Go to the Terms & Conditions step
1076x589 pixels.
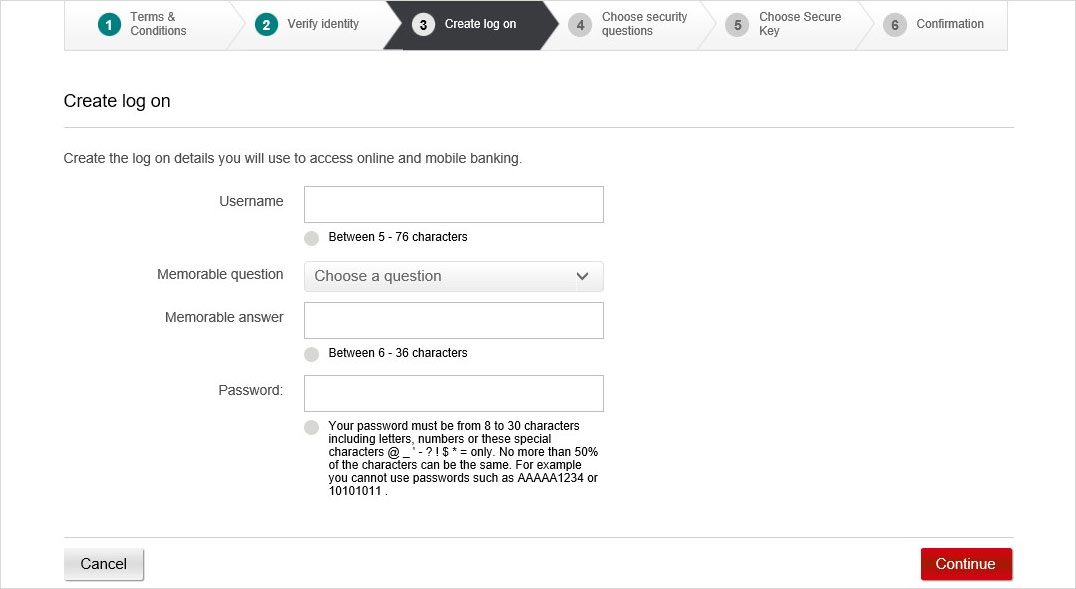[158, 24]
